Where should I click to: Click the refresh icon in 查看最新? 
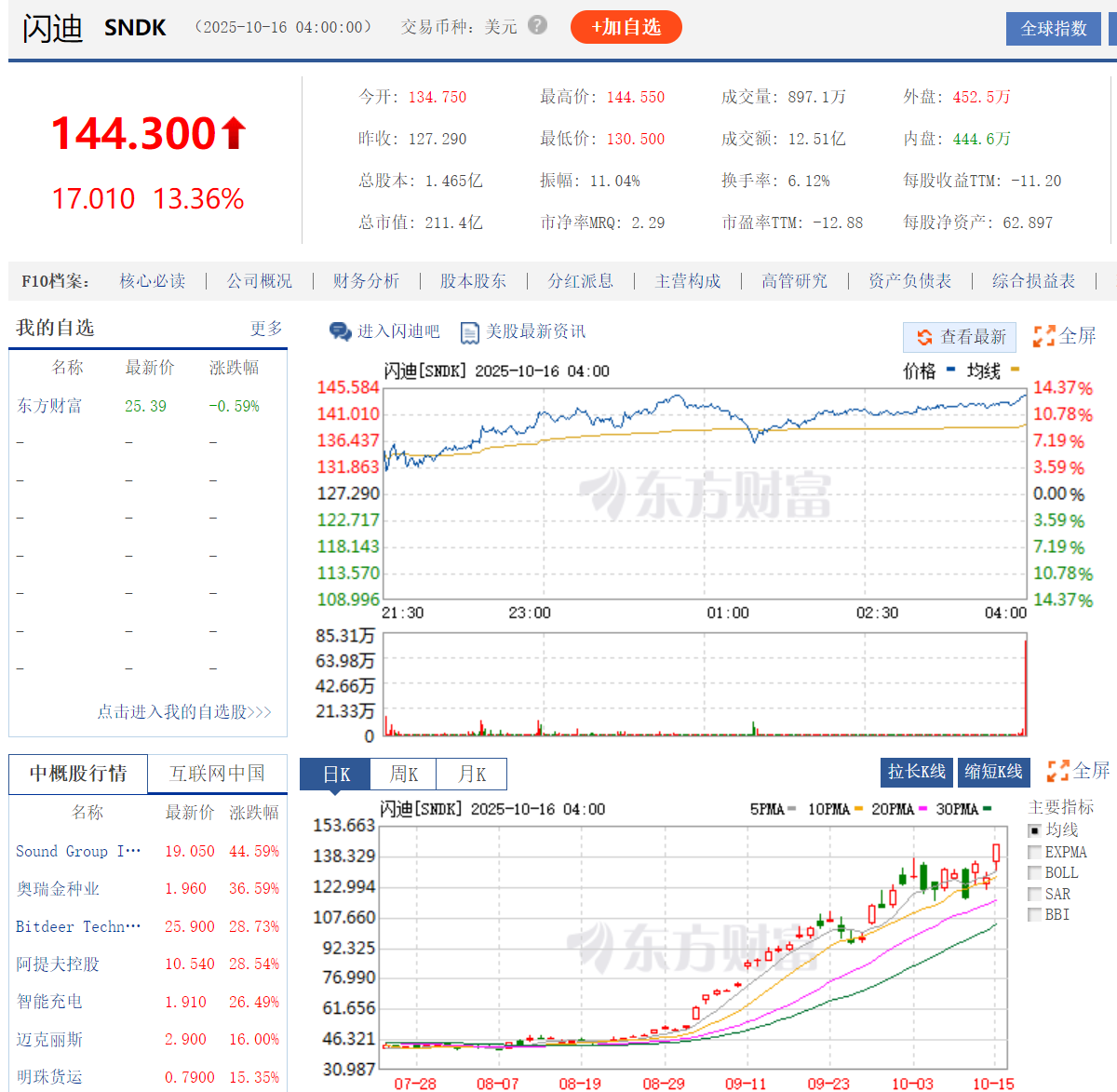click(924, 337)
